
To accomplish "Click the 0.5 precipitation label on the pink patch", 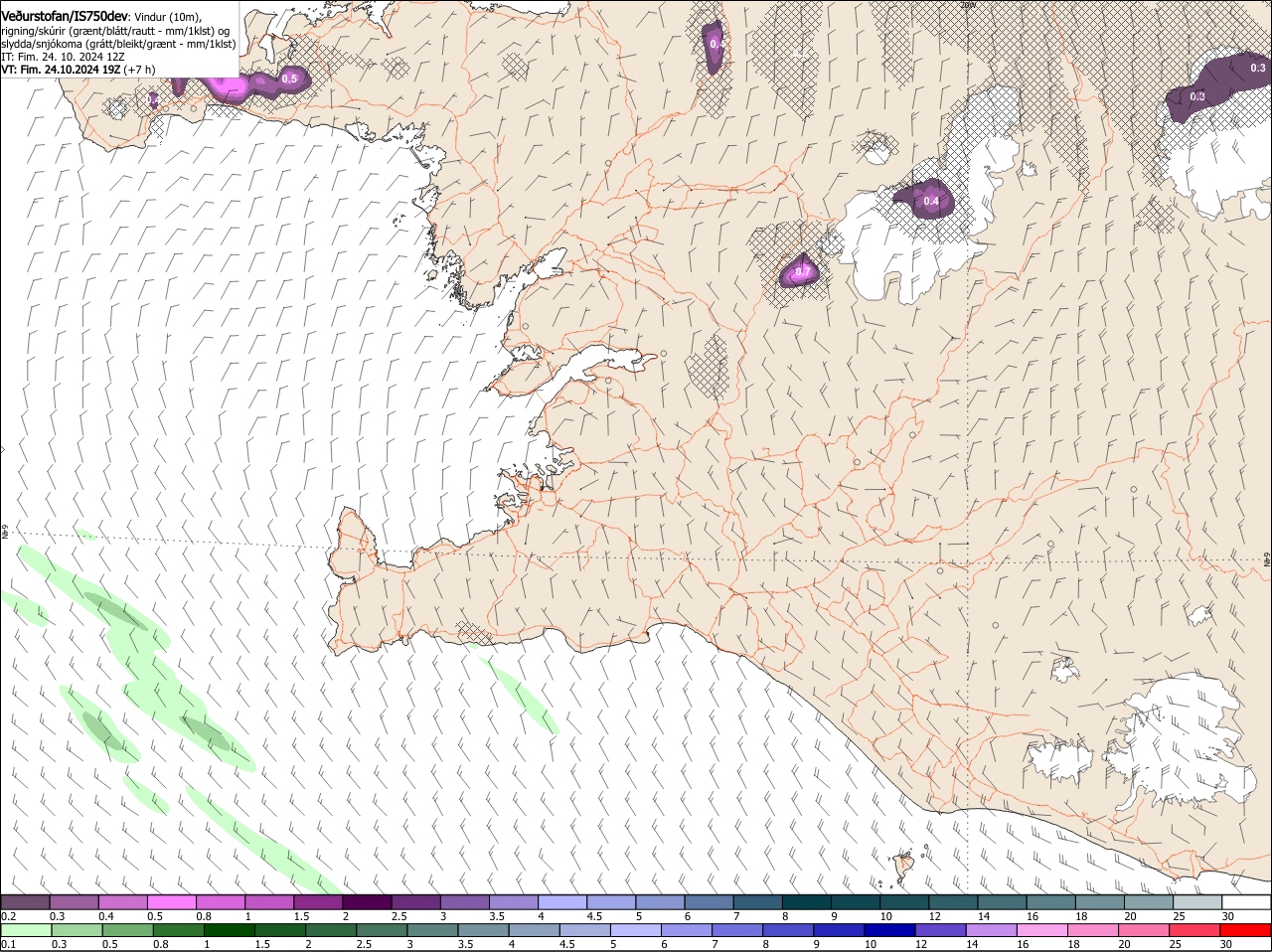I will point(290,79).
